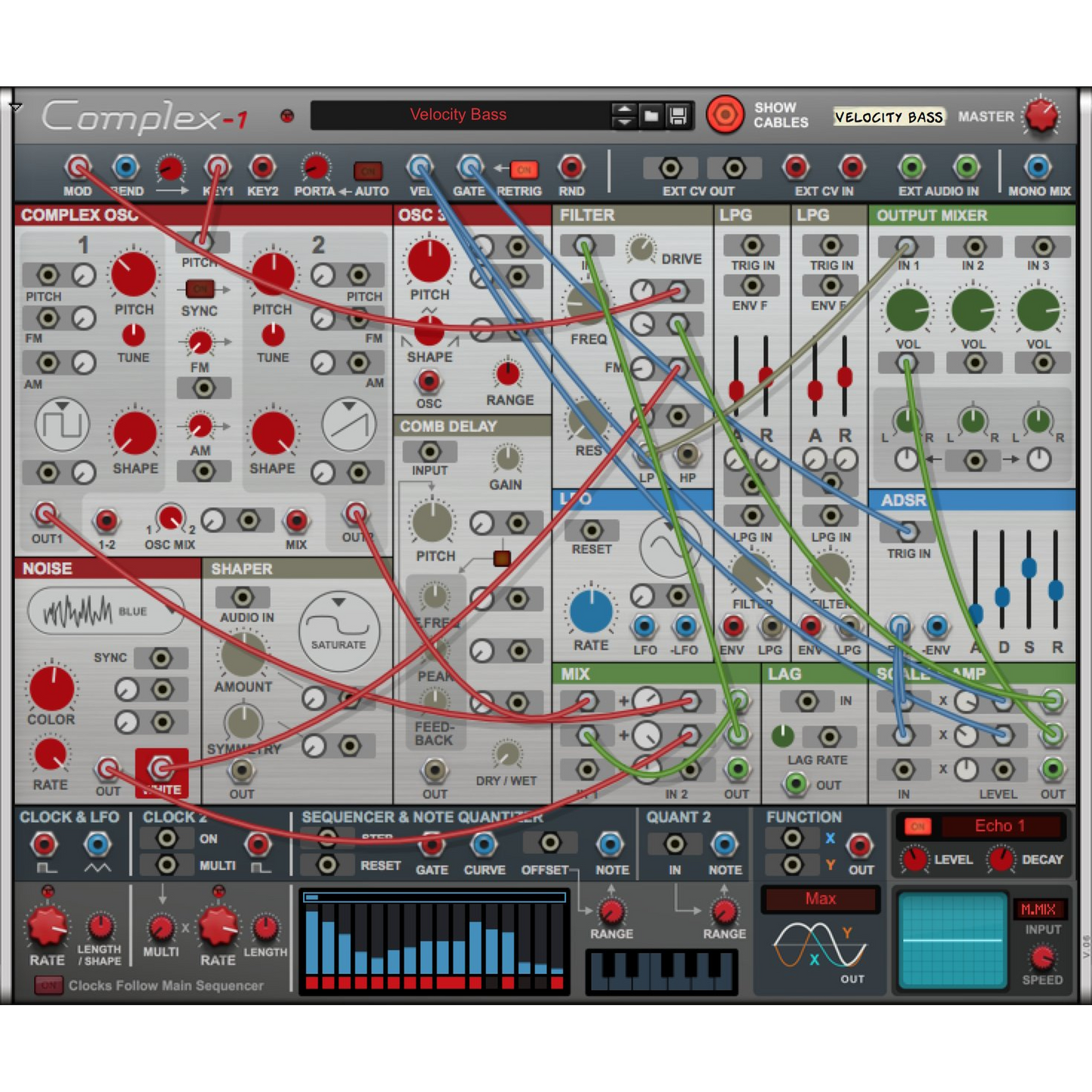The height and width of the screenshot is (1092, 1092).
Task: Click the M.MIX scope input selector
Action: click(x=1038, y=910)
